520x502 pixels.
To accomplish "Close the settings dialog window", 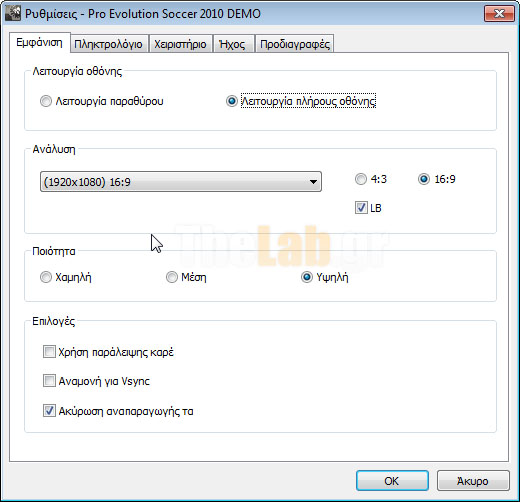I will coord(499,14).
